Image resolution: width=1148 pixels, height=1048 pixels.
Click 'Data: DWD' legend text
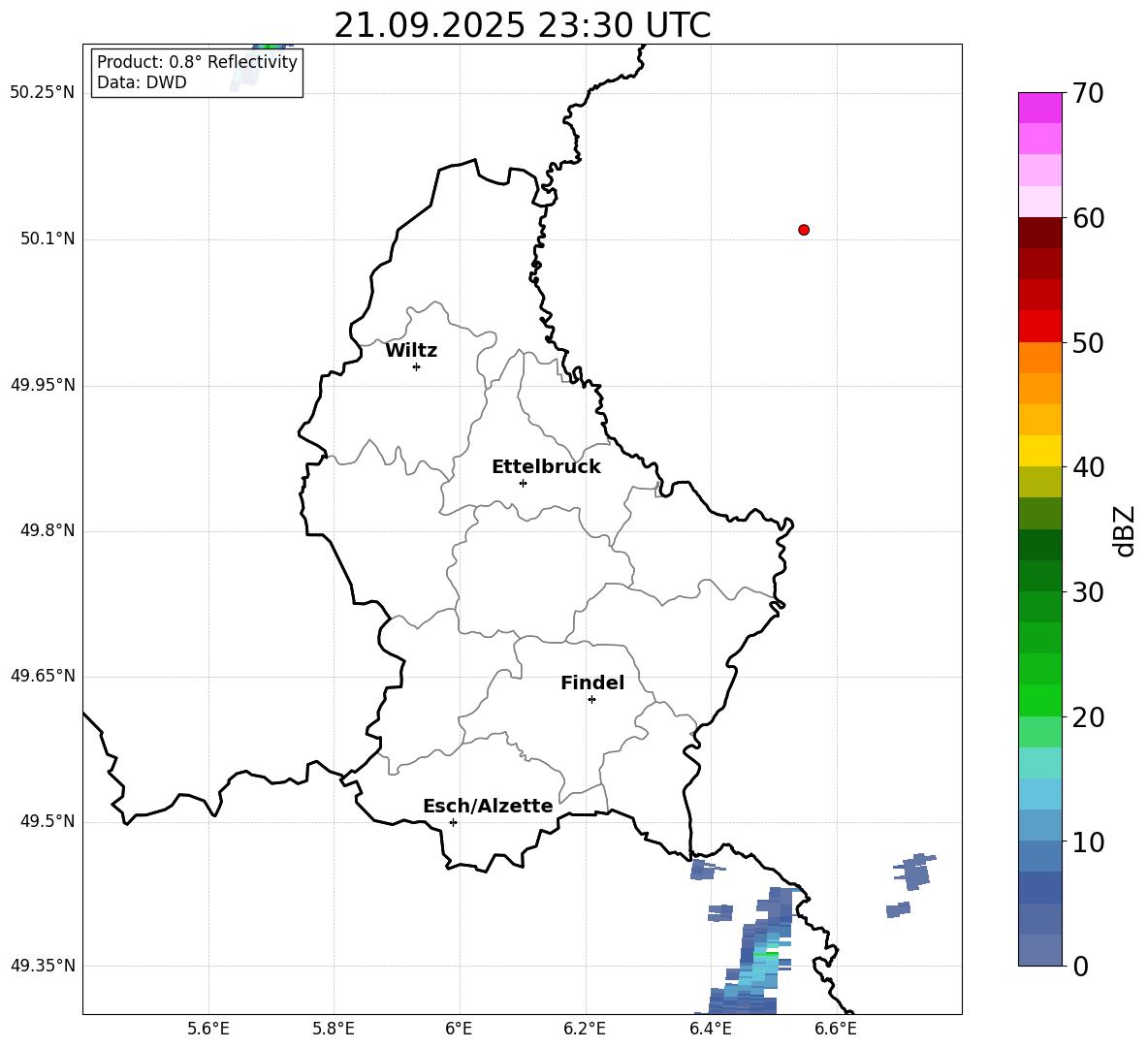click(142, 82)
